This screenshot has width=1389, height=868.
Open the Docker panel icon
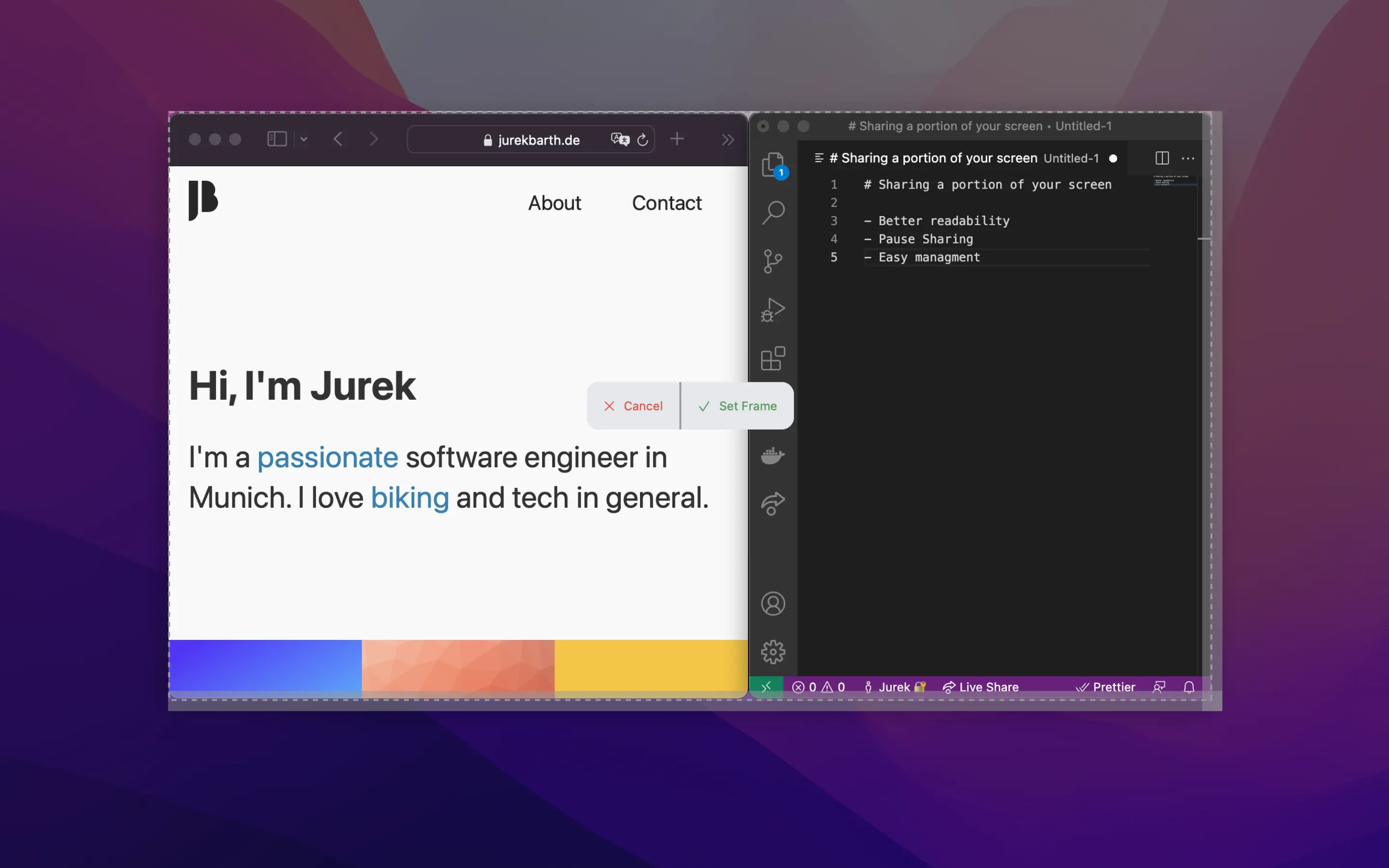pyautogui.click(x=773, y=456)
